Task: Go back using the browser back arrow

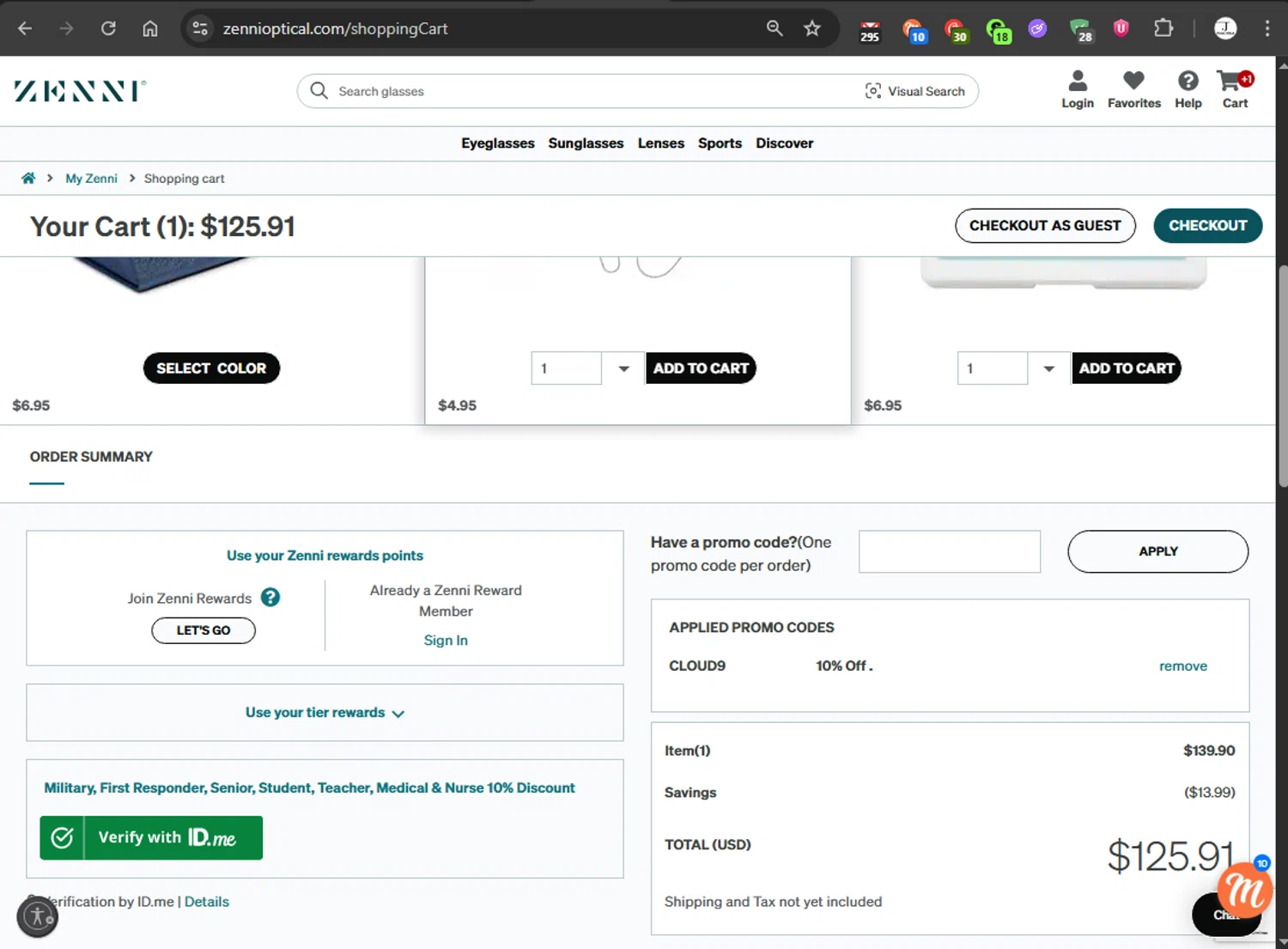Action: tap(25, 28)
